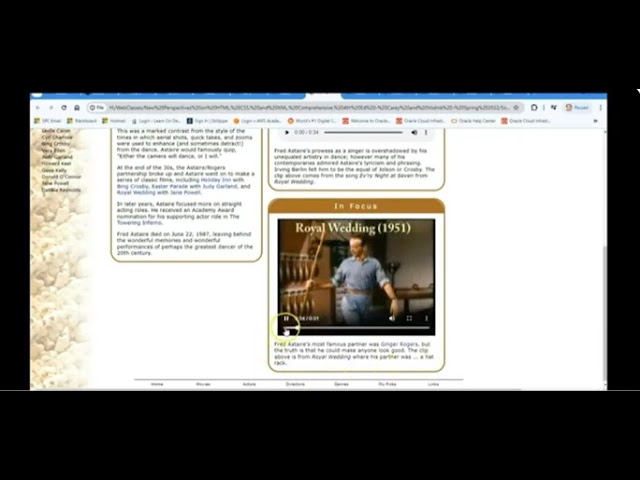
Task: Go to Directors in the footer navigation
Action: pos(295,384)
